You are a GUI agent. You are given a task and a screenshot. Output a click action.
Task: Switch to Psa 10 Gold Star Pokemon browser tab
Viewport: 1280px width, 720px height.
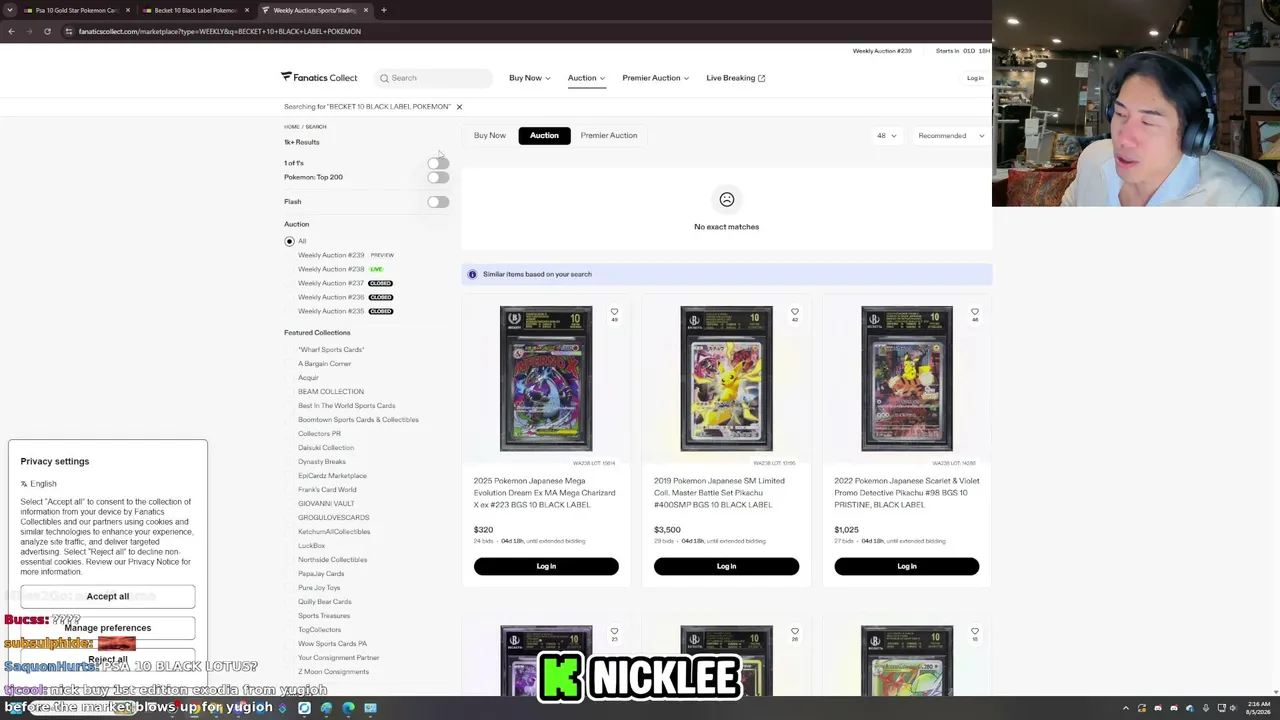[74, 10]
